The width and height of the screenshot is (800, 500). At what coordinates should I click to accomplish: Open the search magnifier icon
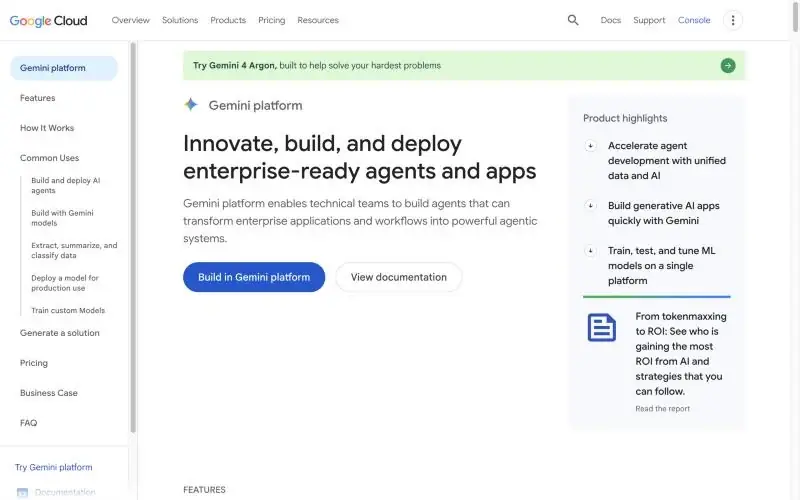573,20
